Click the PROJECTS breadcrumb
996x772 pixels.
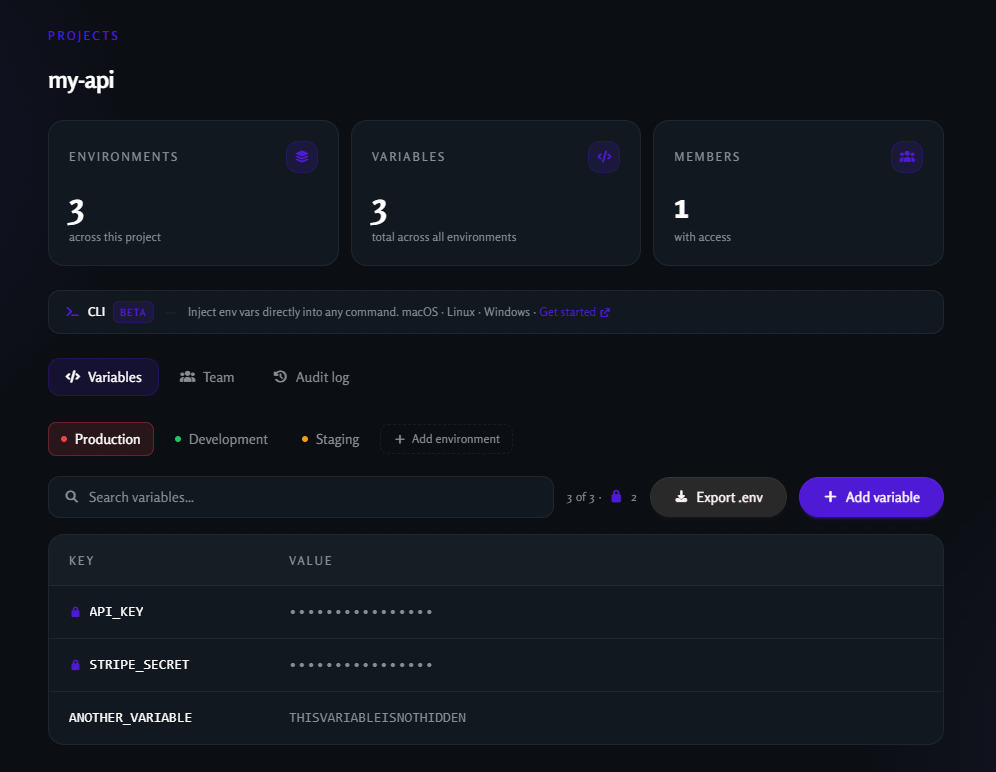(83, 34)
